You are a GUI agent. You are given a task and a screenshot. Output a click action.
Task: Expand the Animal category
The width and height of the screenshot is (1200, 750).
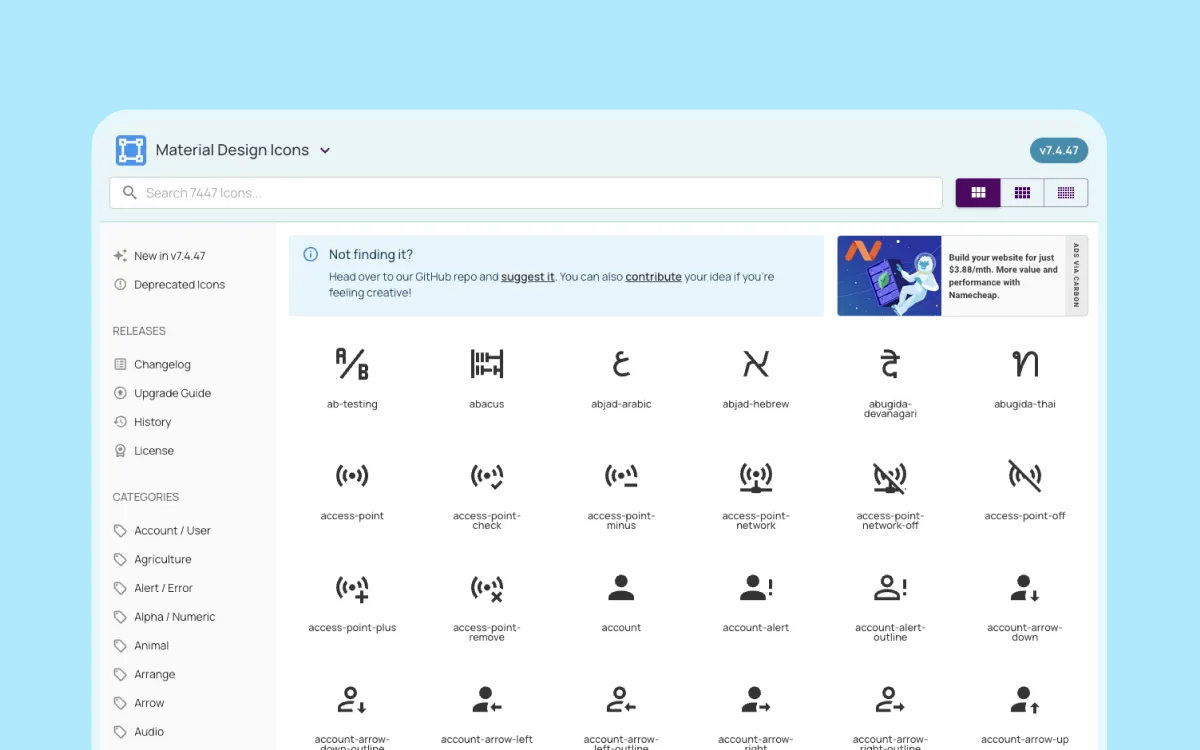point(150,645)
